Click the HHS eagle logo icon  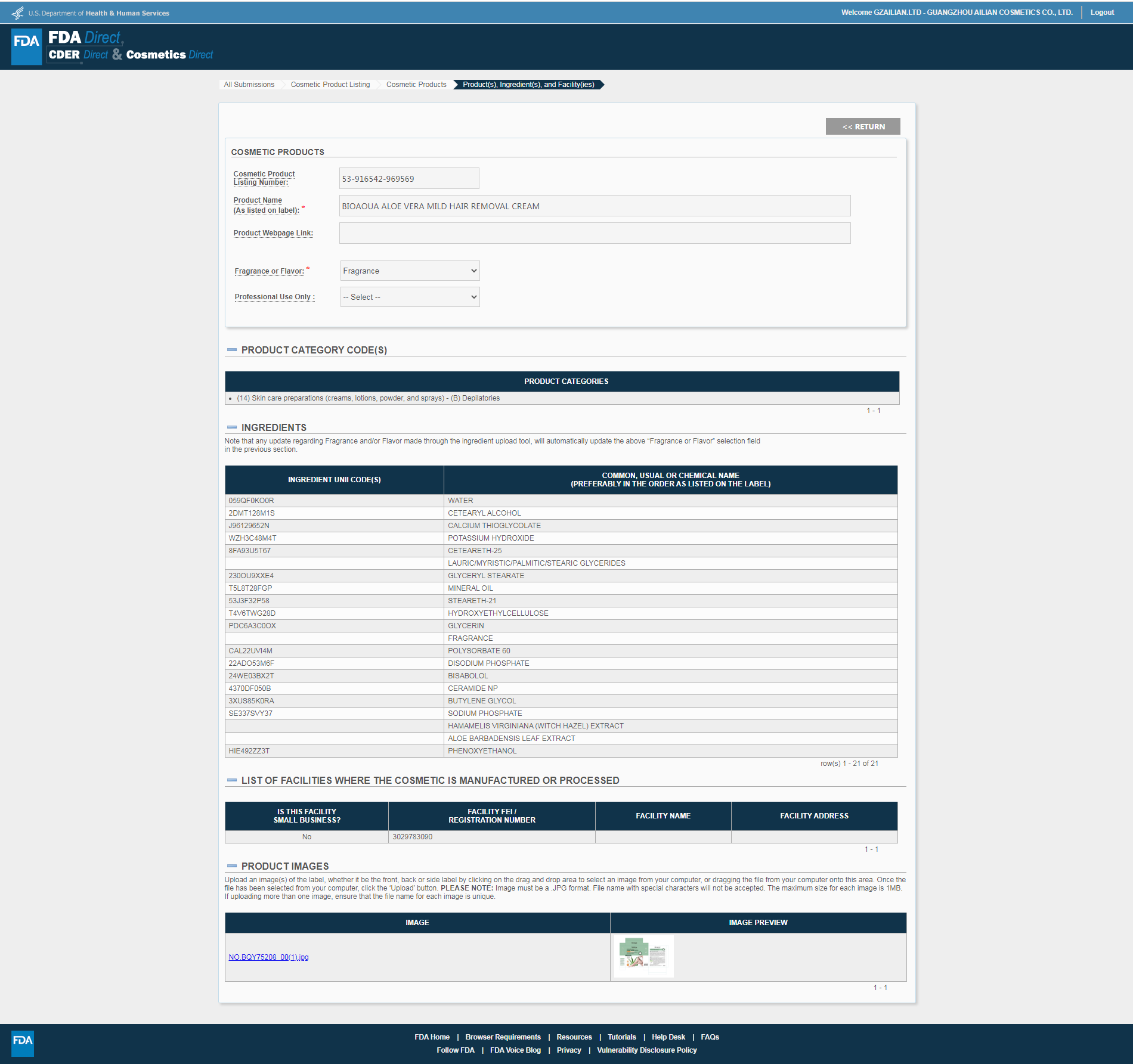coord(18,13)
